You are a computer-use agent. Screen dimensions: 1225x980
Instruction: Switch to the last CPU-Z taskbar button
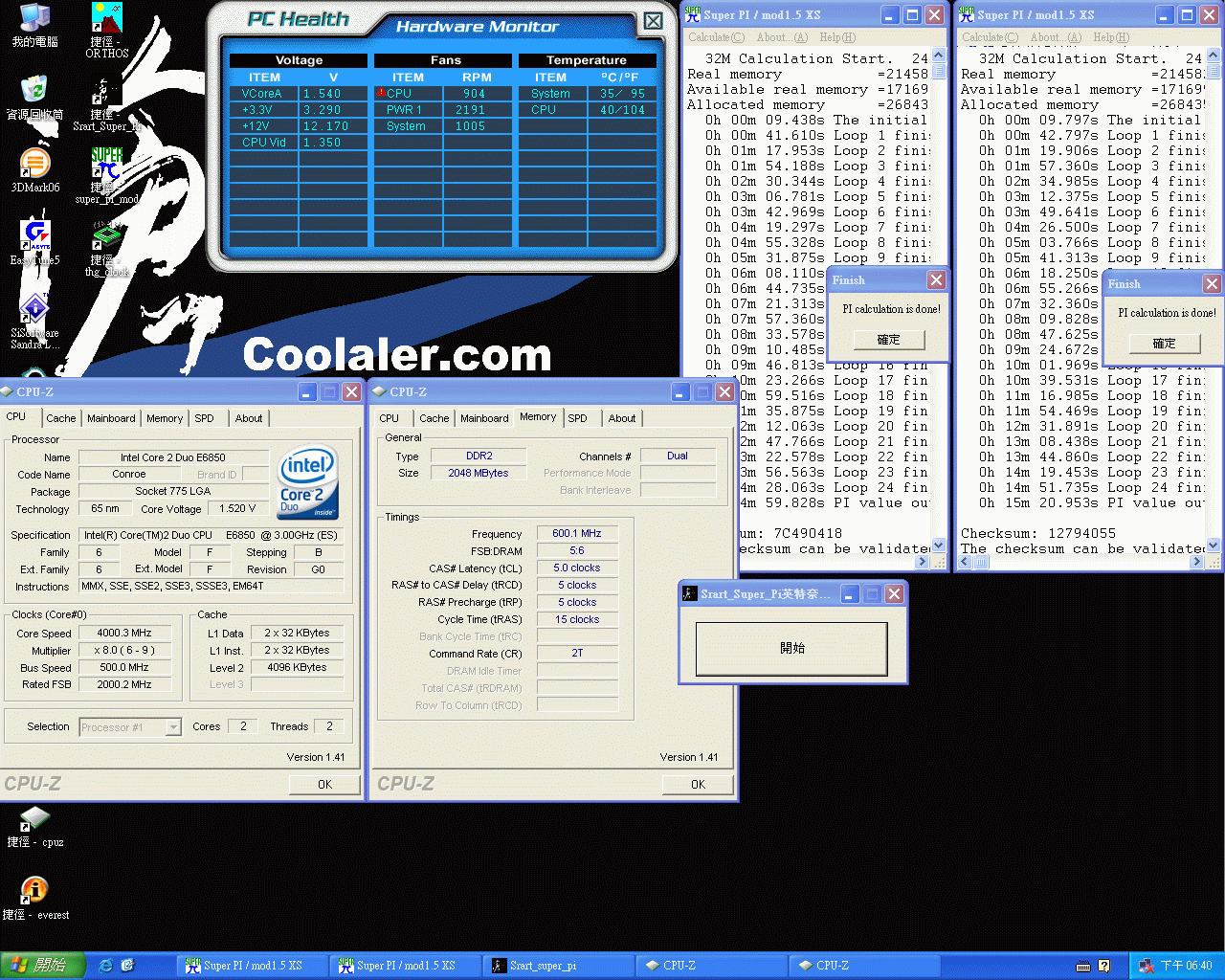[865, 966]
